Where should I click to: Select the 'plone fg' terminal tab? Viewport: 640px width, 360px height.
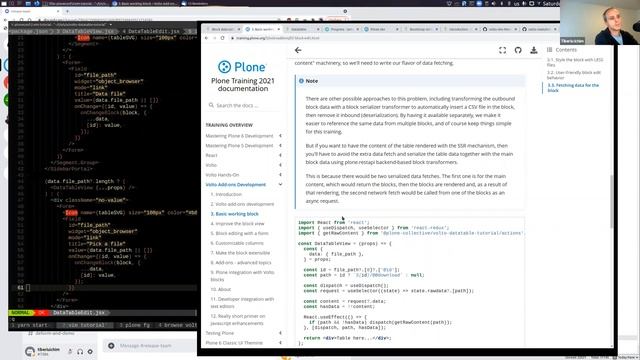click(135, 325)
